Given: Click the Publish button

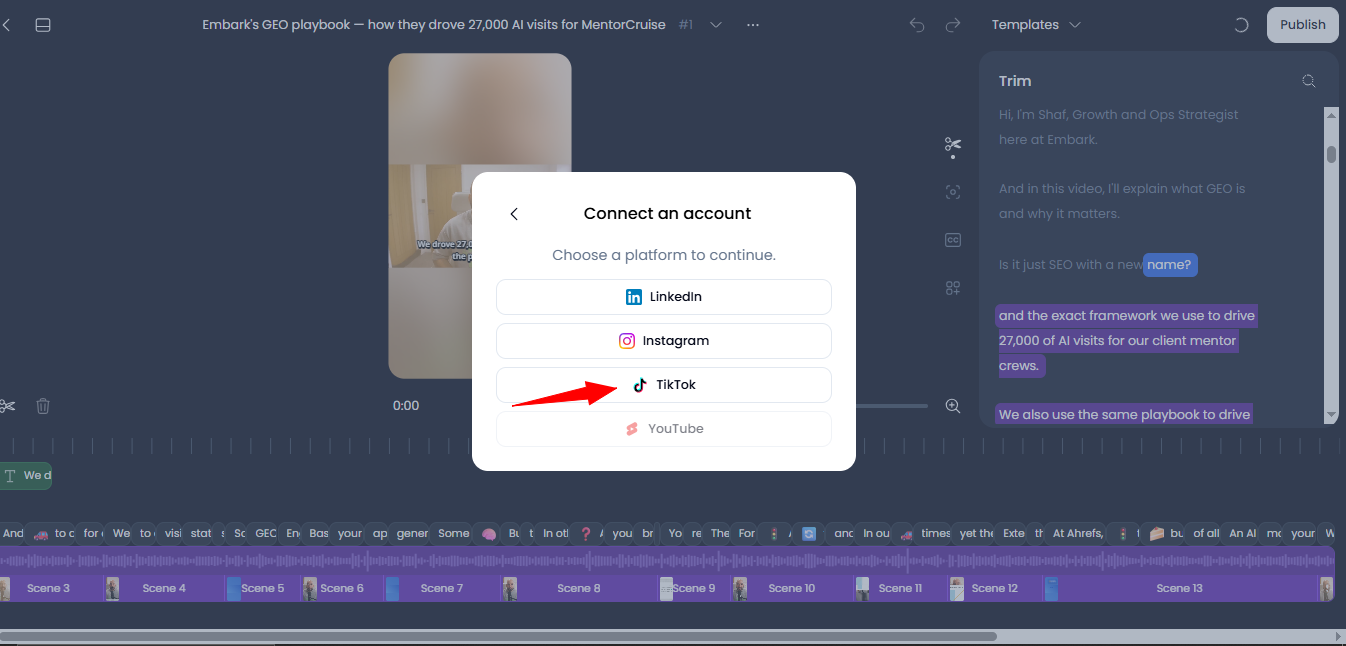Looking at the screenshot, I should 1302,25.
